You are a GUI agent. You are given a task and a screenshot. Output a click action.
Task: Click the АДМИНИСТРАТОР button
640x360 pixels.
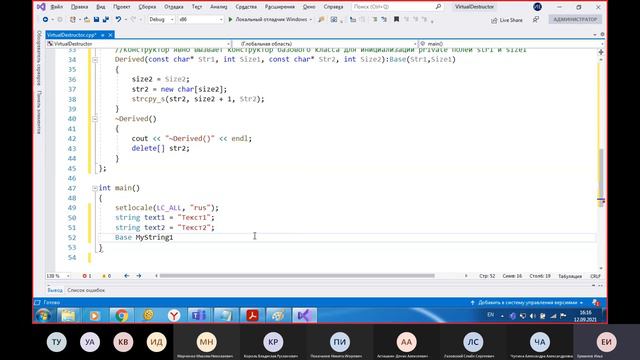(x=575, y=19)
